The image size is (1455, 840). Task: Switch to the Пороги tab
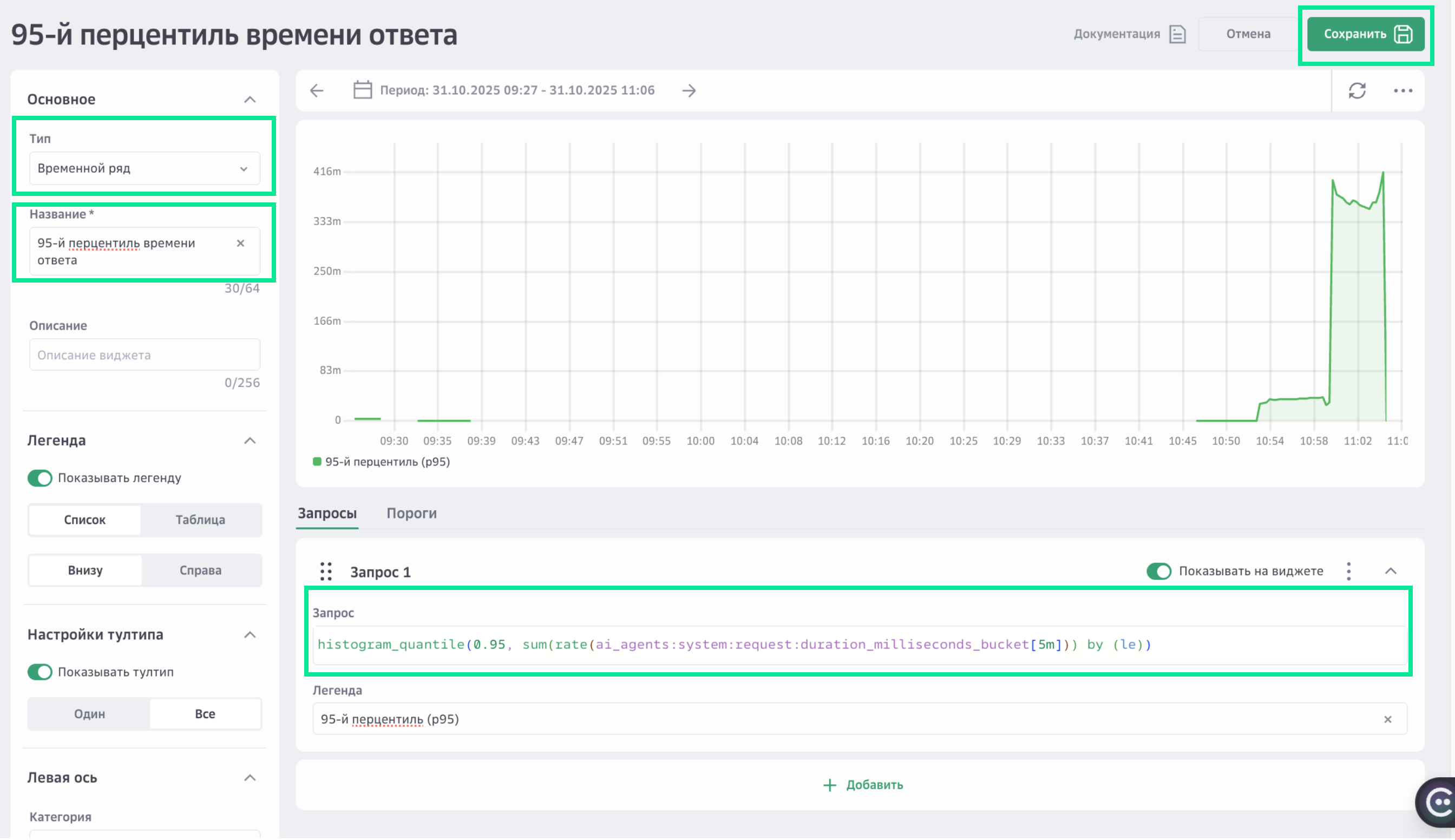[411, 513]
